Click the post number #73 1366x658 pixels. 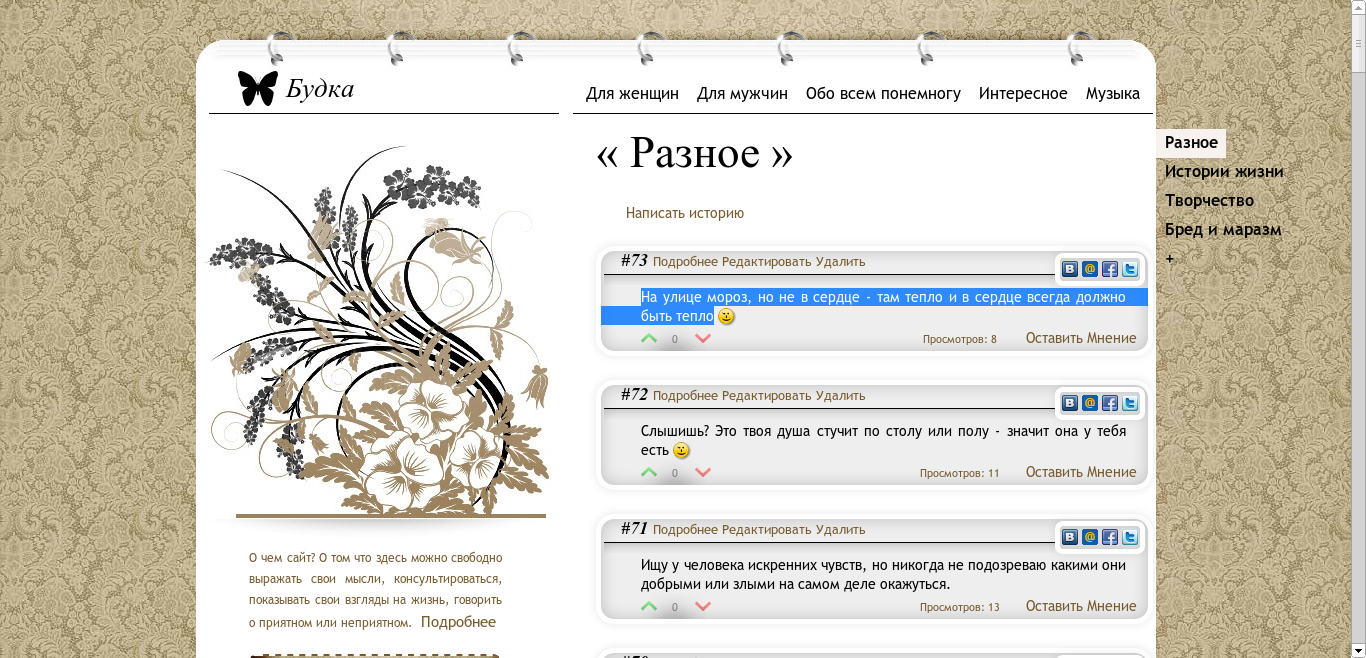click(x=634, y=261)
